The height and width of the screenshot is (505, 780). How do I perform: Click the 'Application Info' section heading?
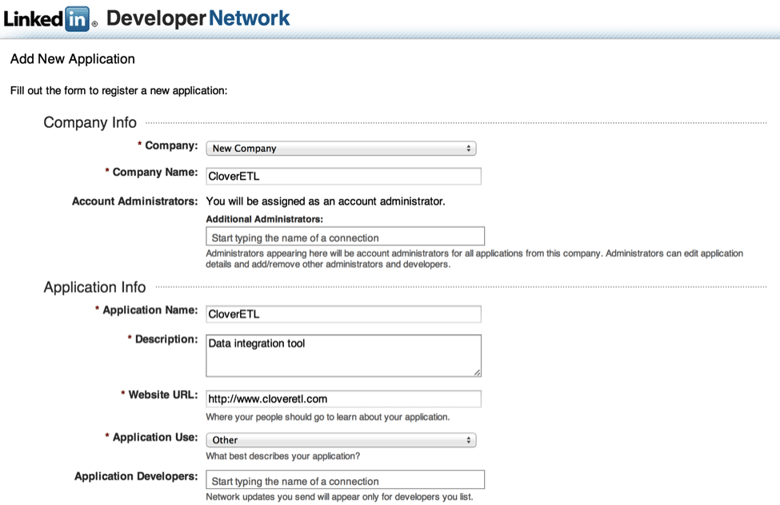click(x=95, y=287)
